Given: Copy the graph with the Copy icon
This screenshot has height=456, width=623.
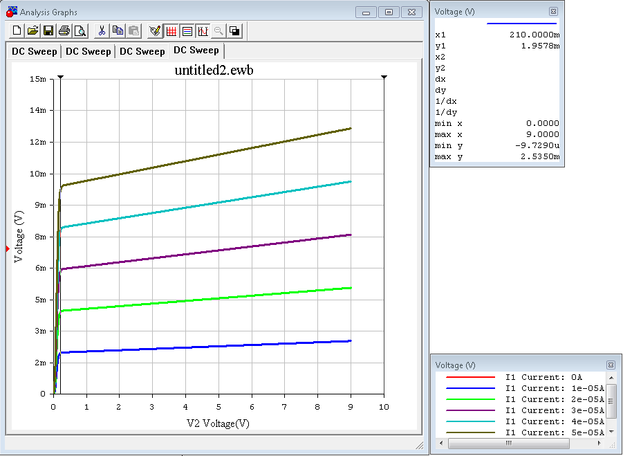Looking at the screenshot, I should point(116,31).
